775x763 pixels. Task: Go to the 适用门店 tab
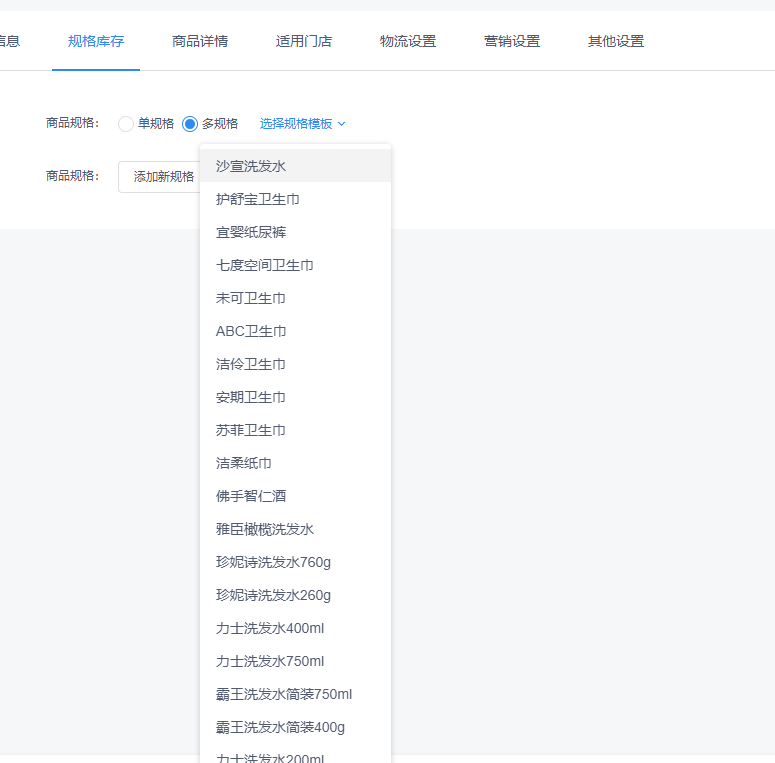click(x=303, y=41)
